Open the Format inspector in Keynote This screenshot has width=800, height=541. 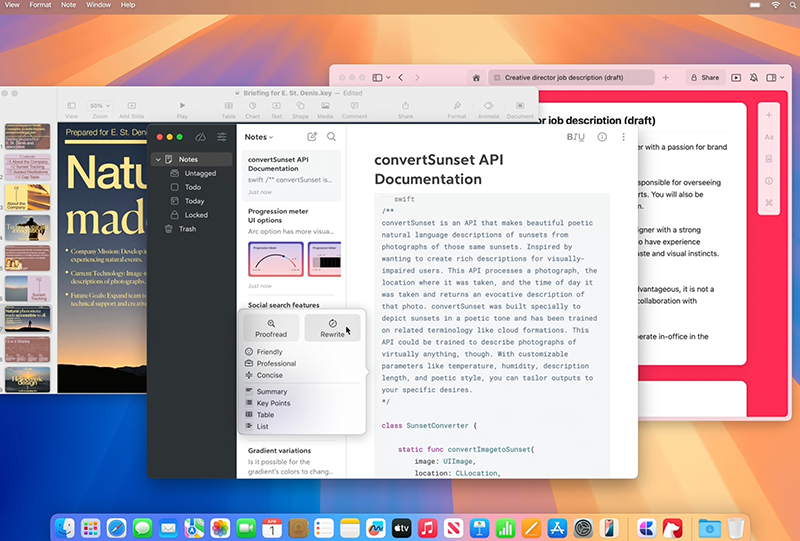point(457,106)
